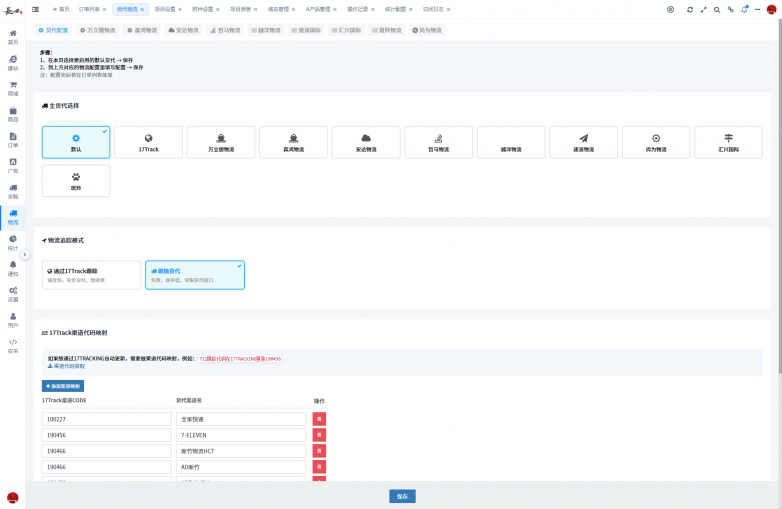Screen dimensions: 782x509
Task: Open notification bell in top bar
Action: pos(744,9)
